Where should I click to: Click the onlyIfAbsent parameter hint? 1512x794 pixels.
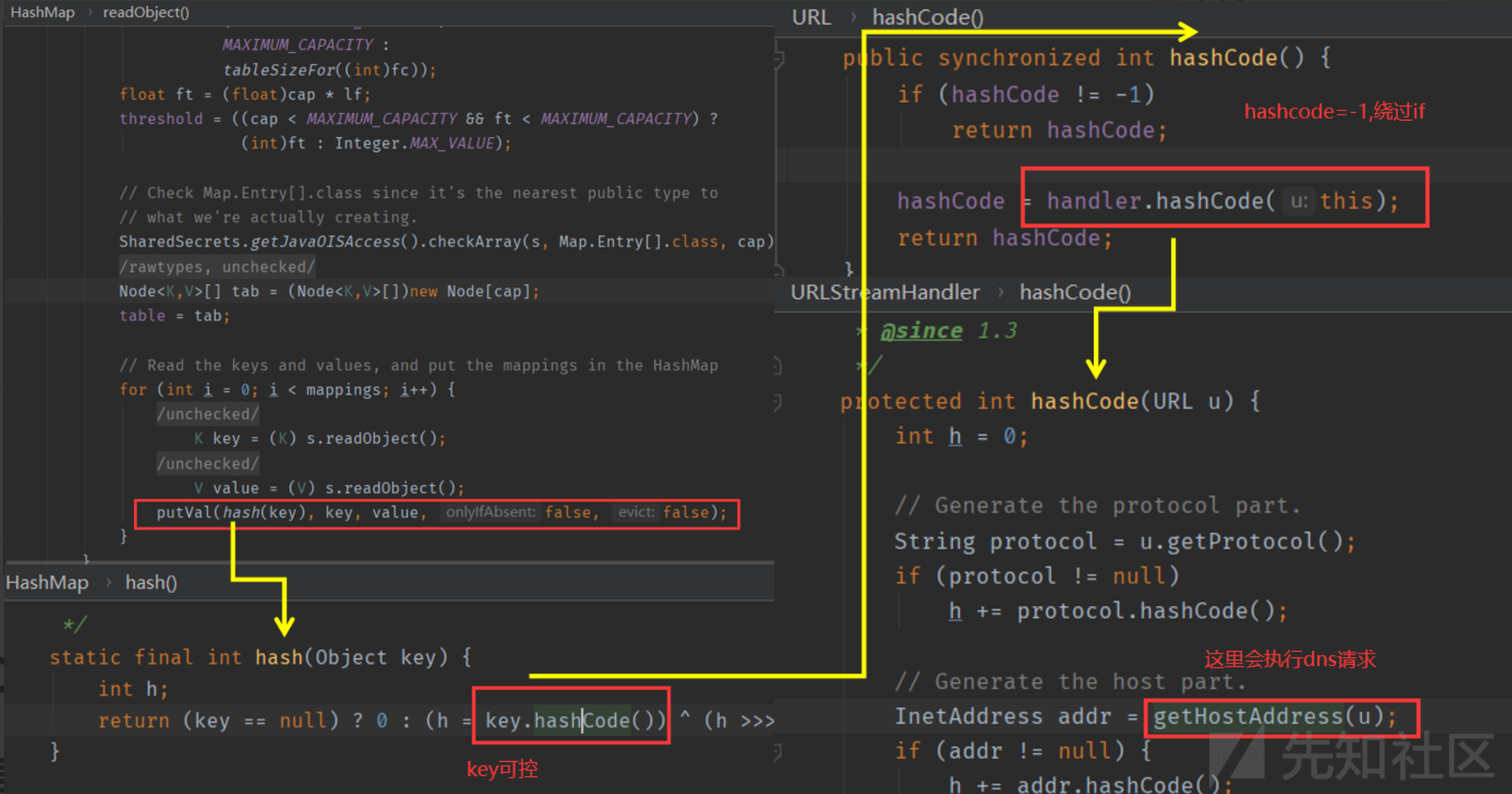click(x=491, y=513)
